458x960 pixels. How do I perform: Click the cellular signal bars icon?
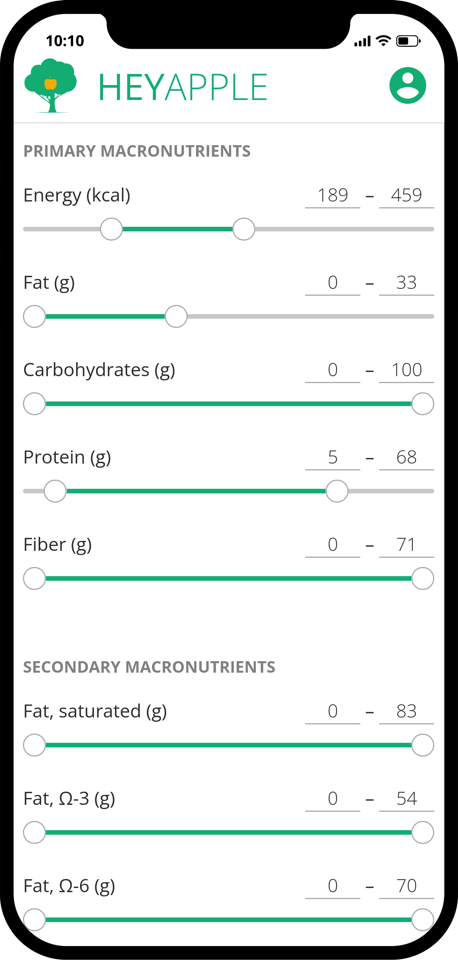coord(362,42)
